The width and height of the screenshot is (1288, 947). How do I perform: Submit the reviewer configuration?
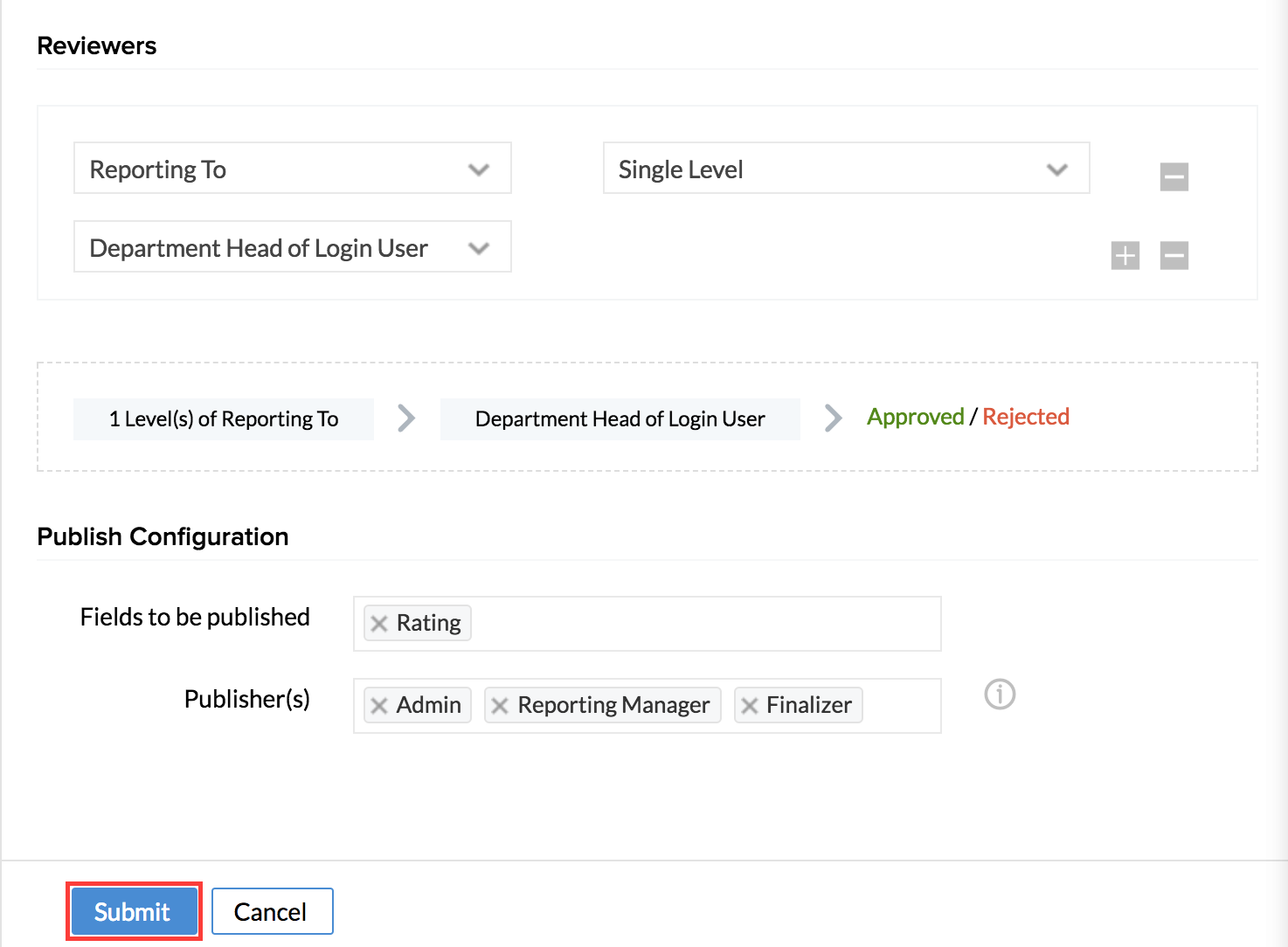pyautogui.click(x=133, y=911)
